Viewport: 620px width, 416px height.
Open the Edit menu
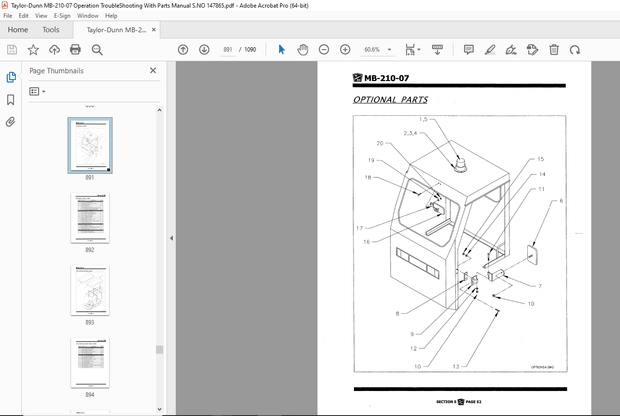[x=23, y=16]
